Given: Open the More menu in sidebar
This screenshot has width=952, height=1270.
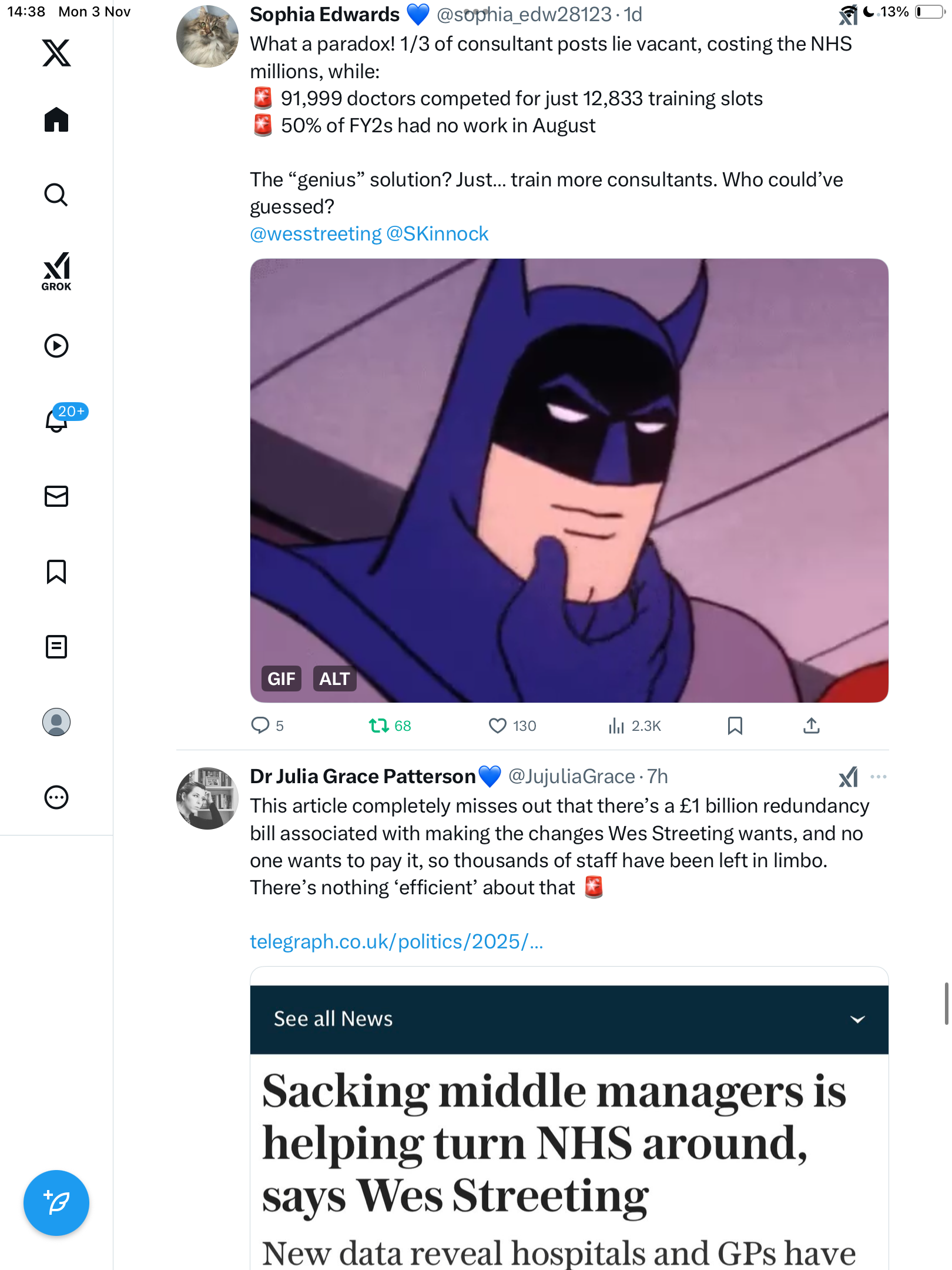Looking at the screenshot, I should point(56,797).
